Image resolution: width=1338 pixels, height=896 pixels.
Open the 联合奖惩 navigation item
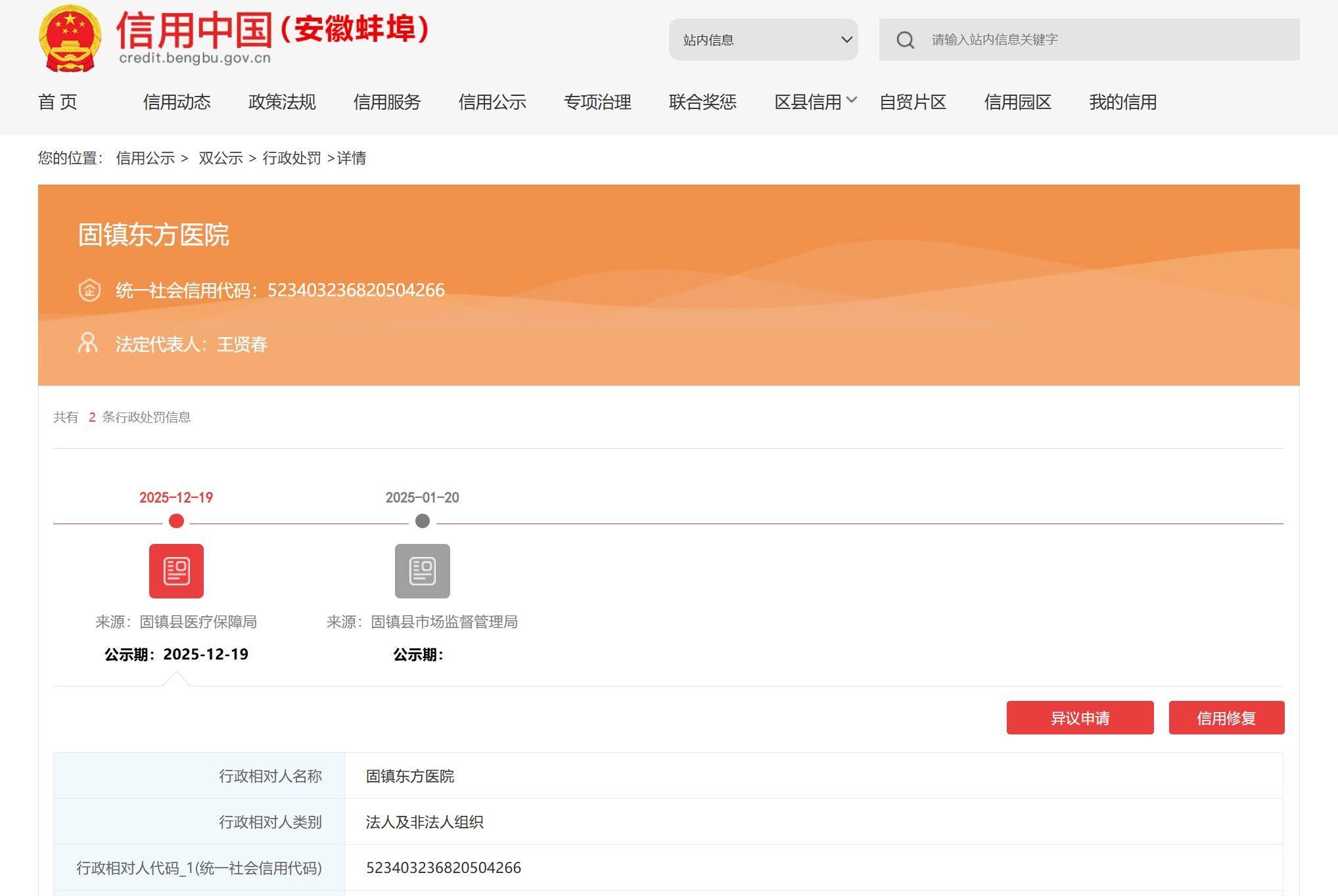[x=703, y=102]
